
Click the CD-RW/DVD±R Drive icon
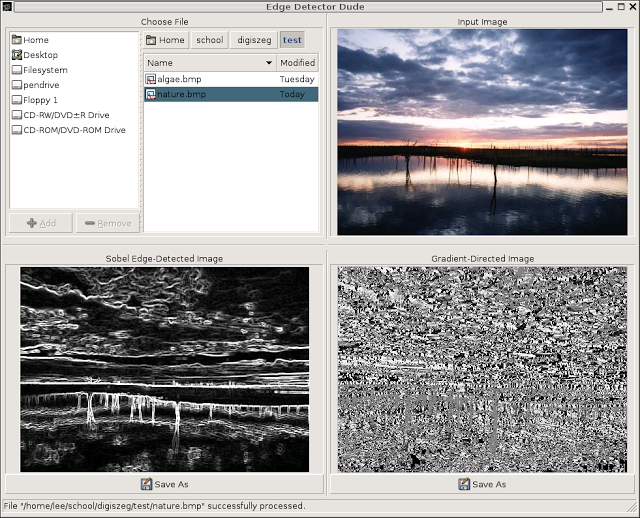[x=17, y=115]
